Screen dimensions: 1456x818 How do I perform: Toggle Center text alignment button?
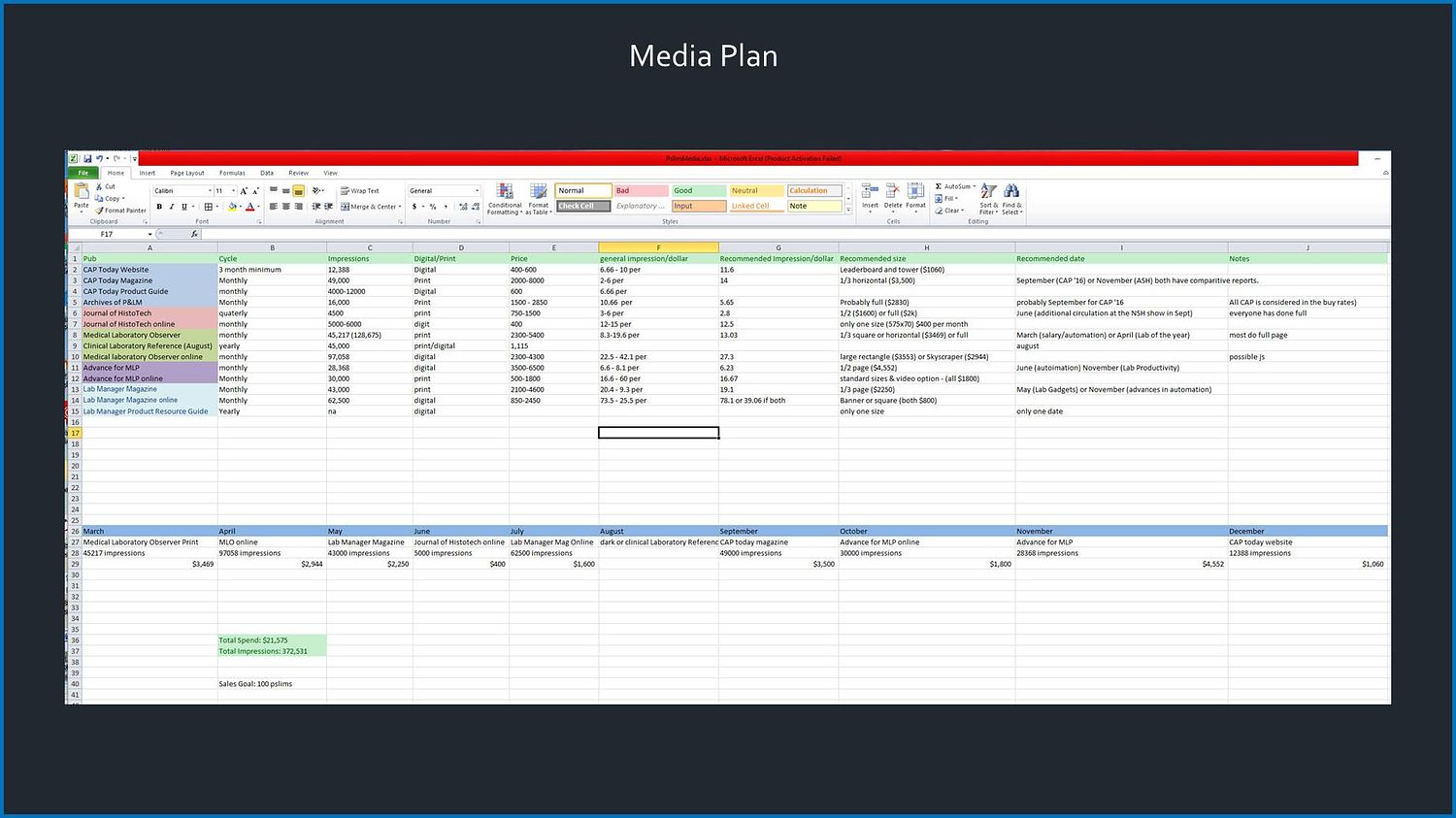click(x=286, y=207)
